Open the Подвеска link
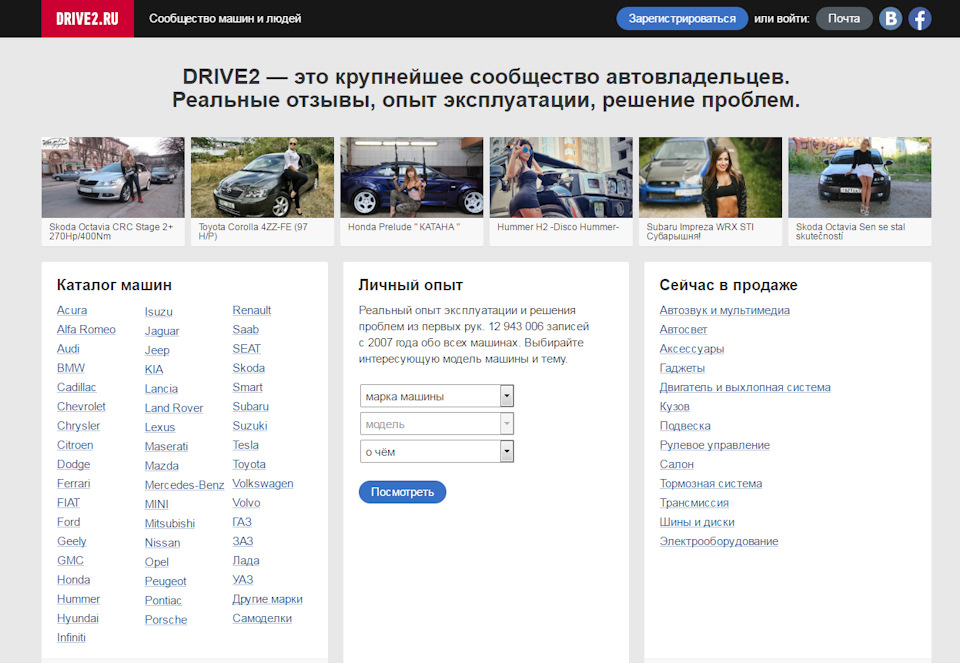Viewport: 960px width, 663px height. coord(685,426)
